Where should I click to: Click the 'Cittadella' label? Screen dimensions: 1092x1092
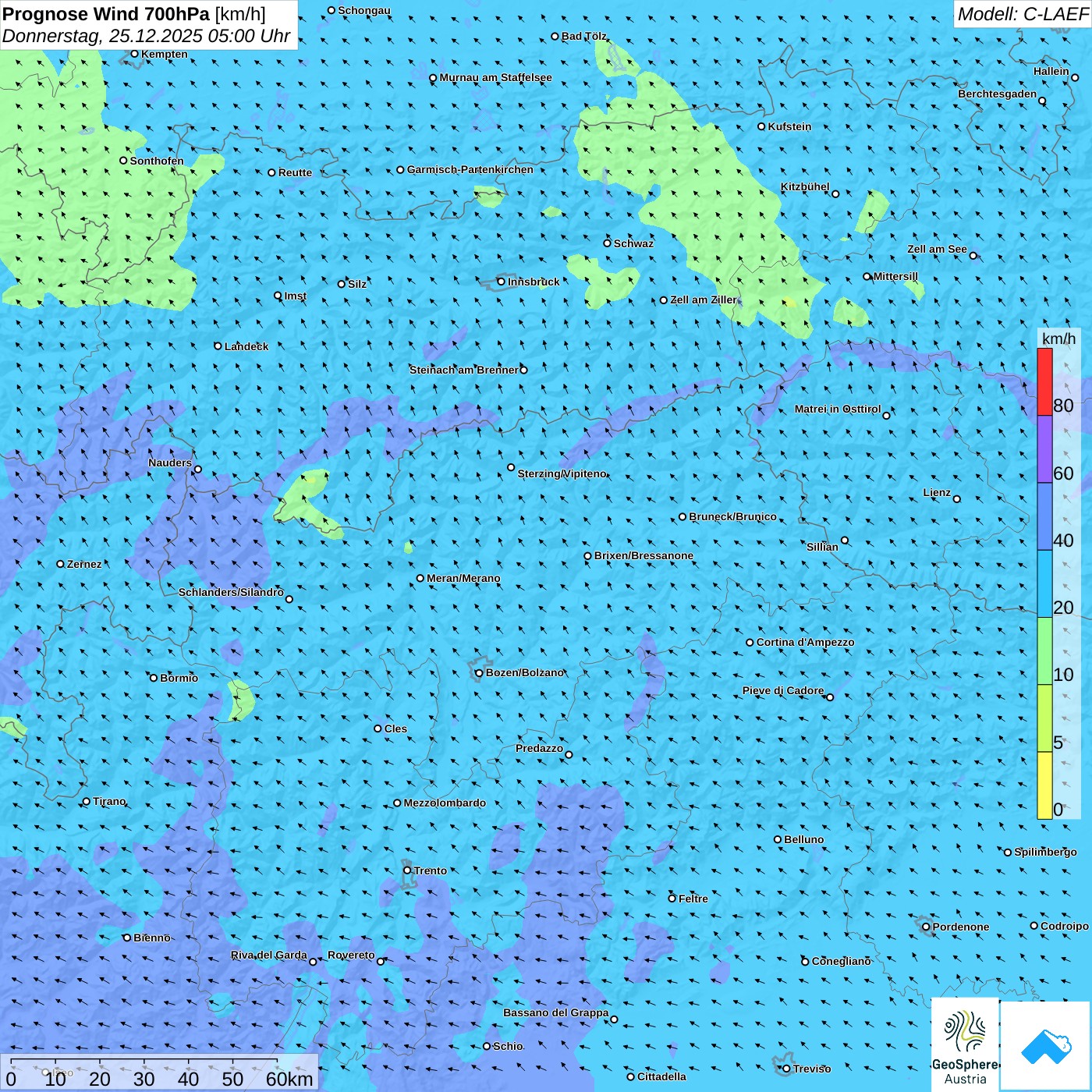pos(661,1076)
